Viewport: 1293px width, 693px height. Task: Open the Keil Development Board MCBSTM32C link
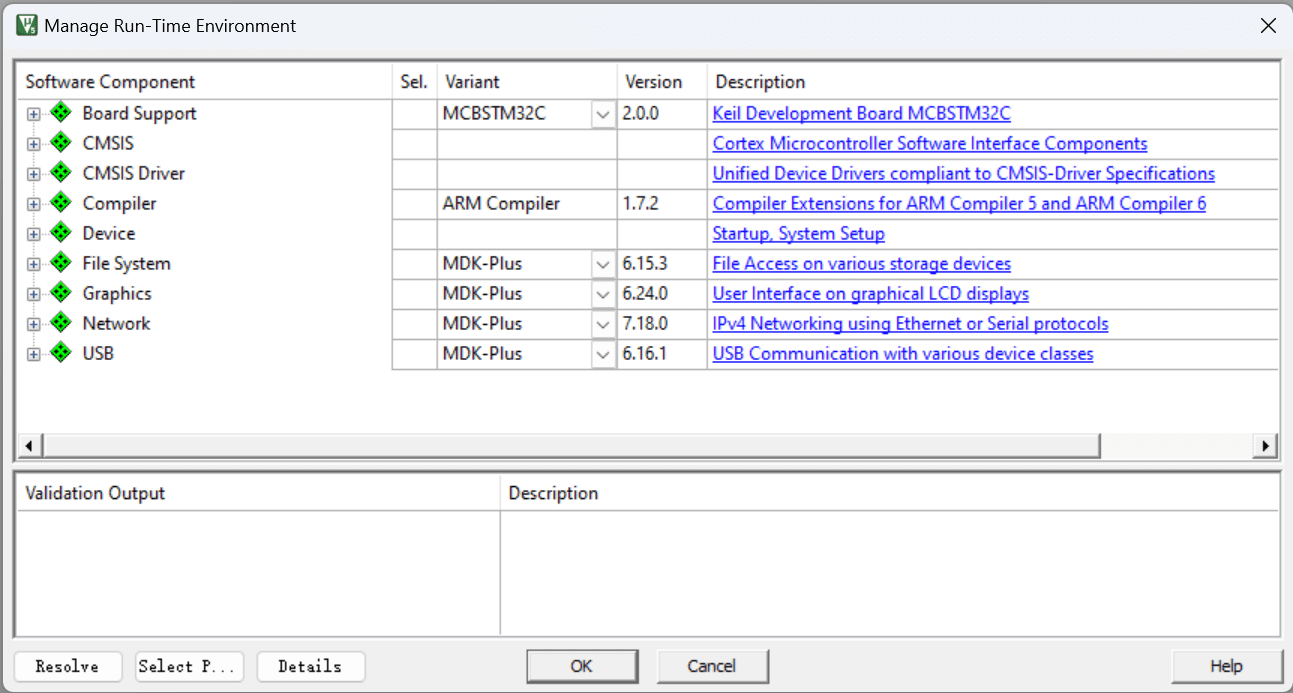click(x=861, y=114)
